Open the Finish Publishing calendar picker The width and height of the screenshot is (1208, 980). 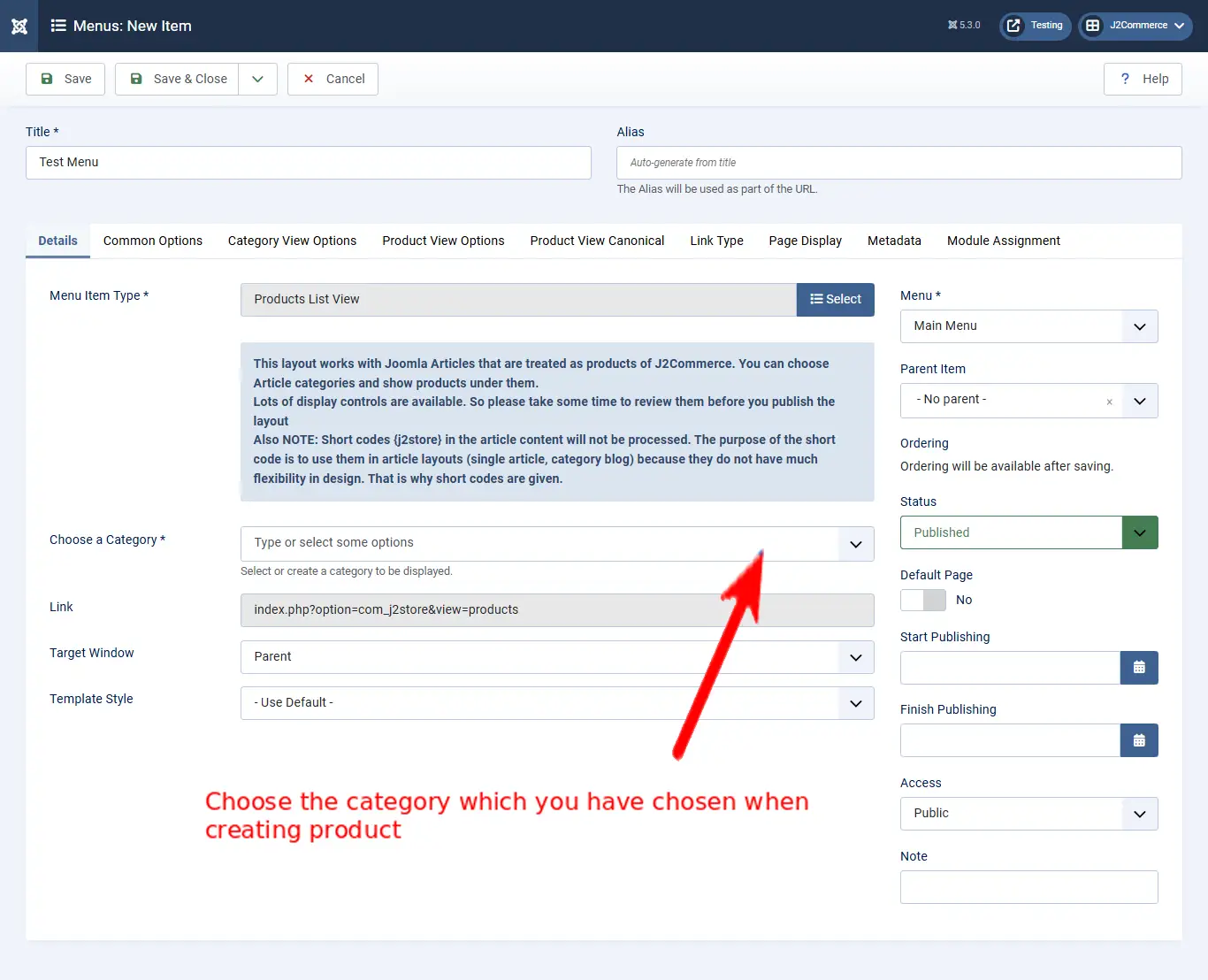click(1139, 740)
